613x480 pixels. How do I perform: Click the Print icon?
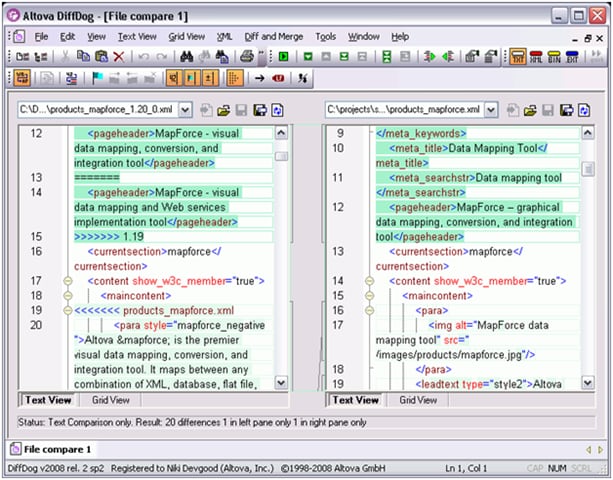click(x=247, y=57)
